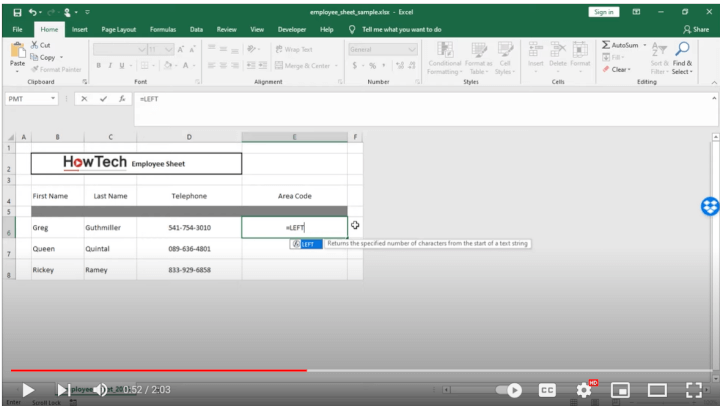
Task: Open Format as Table gallery
Action: pos(478,58)
